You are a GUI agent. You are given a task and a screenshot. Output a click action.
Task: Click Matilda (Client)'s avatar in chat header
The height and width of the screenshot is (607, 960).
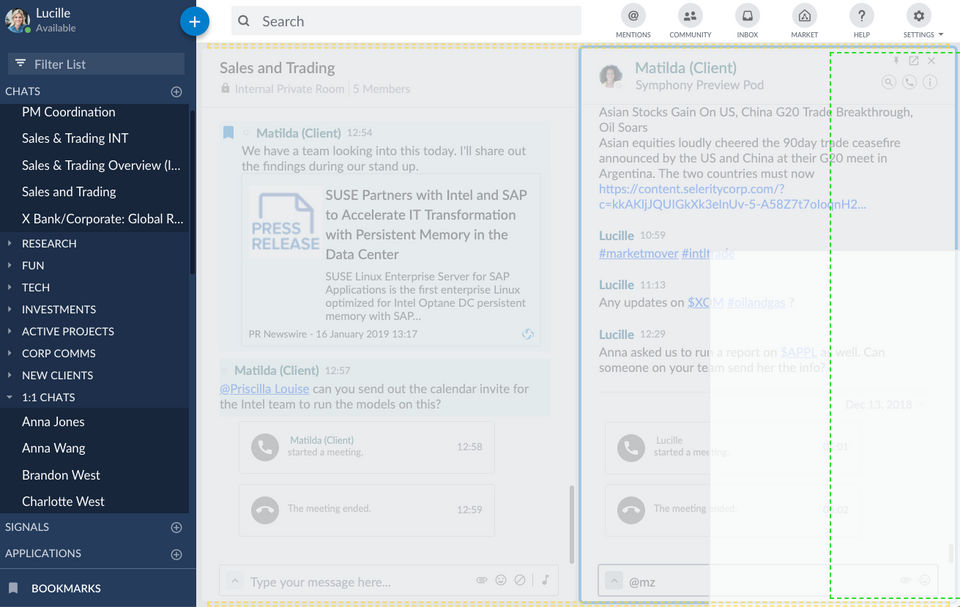pyautogui.click(x=610, y=76)
